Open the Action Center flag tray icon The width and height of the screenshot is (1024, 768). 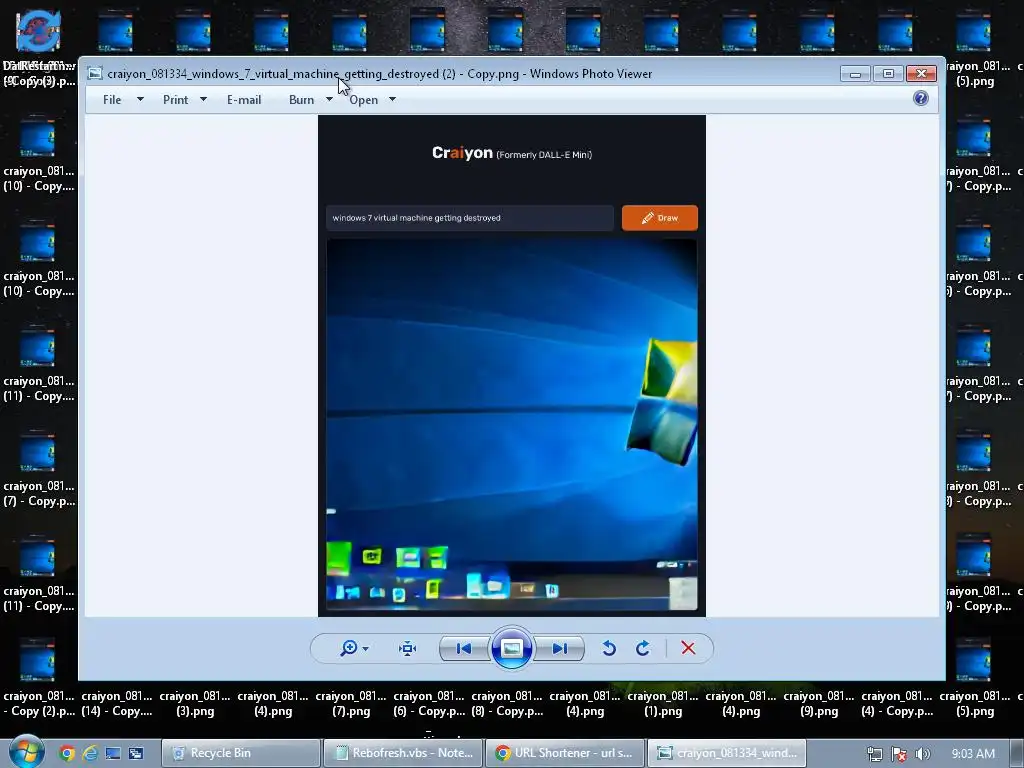tap(899, 754)
